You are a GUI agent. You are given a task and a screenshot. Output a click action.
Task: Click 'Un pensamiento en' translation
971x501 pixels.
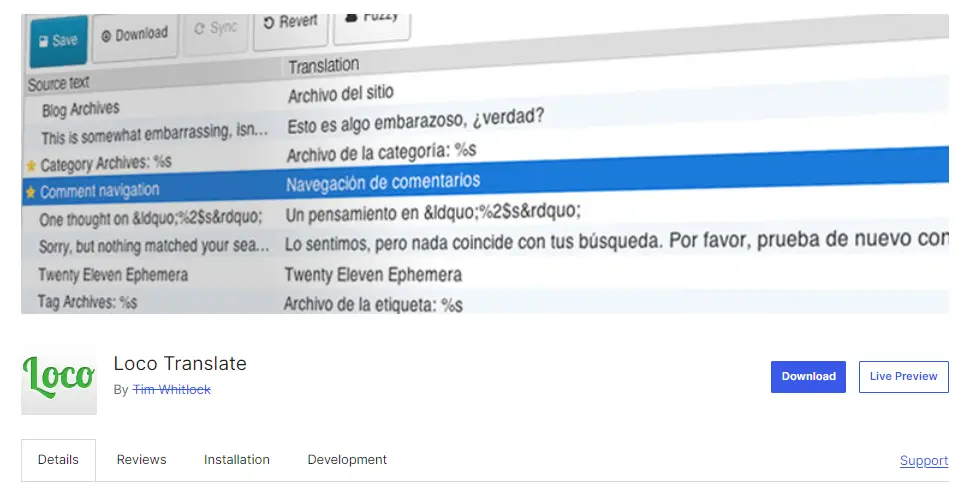[x=433, y=214]
